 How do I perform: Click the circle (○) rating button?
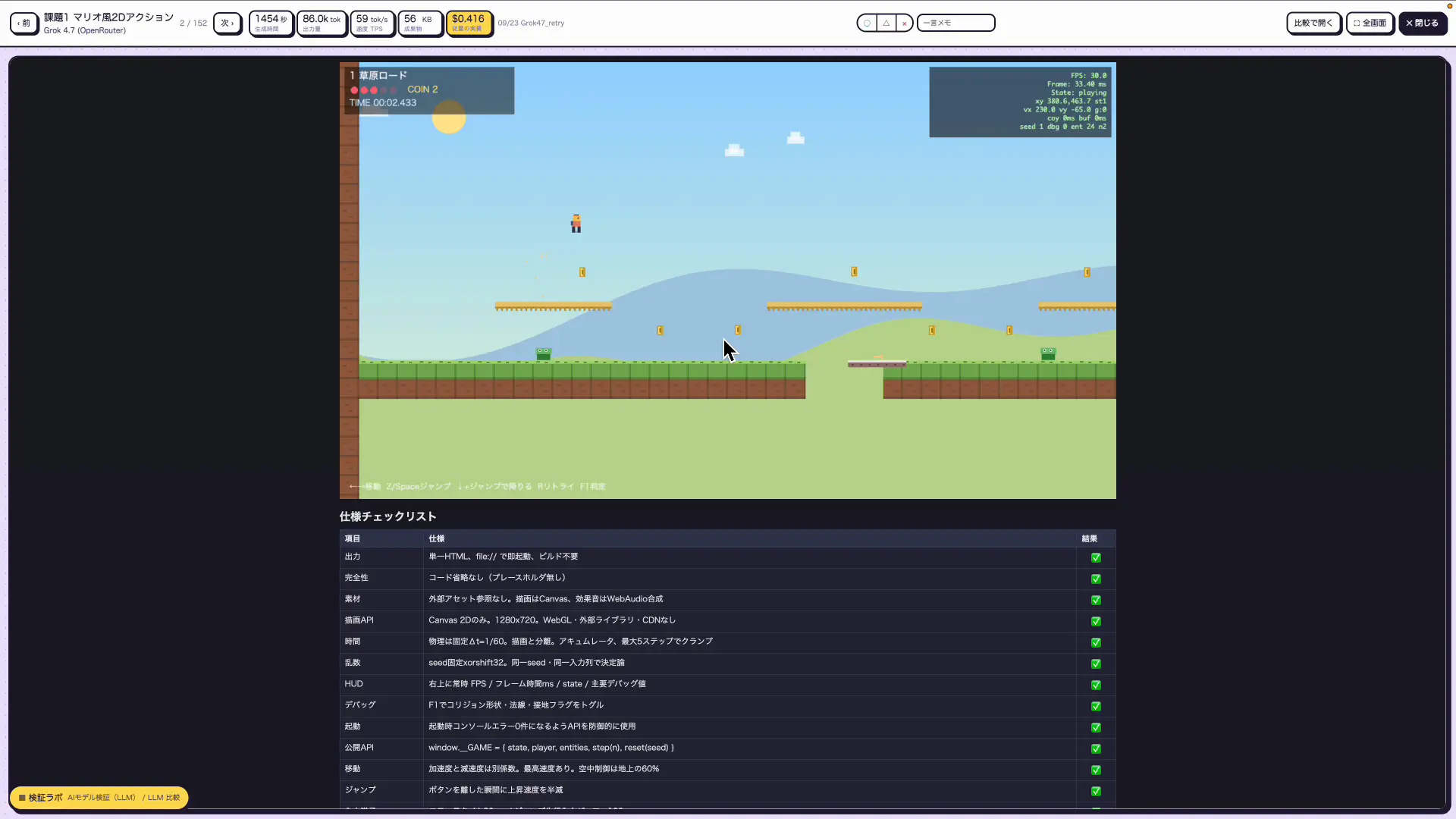pos(867,23)
